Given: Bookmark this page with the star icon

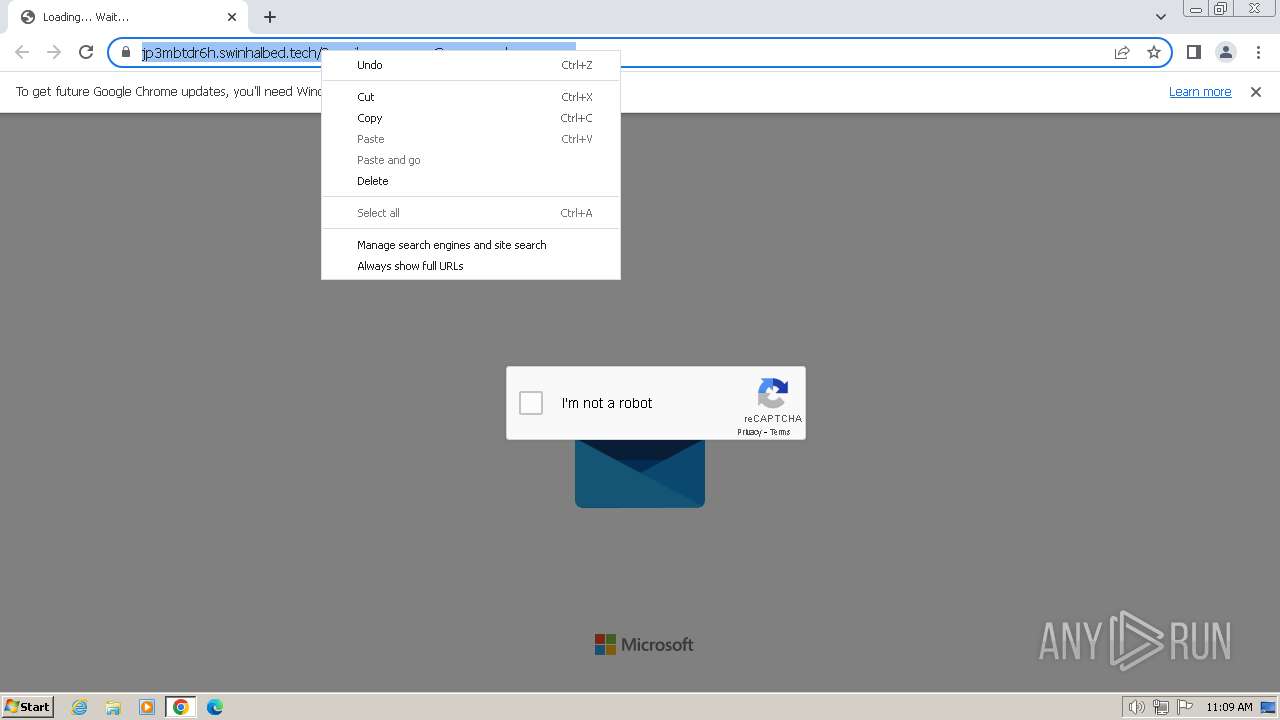Looking at the screenshot, I should pyautogui.click(x=1154, y=52).
